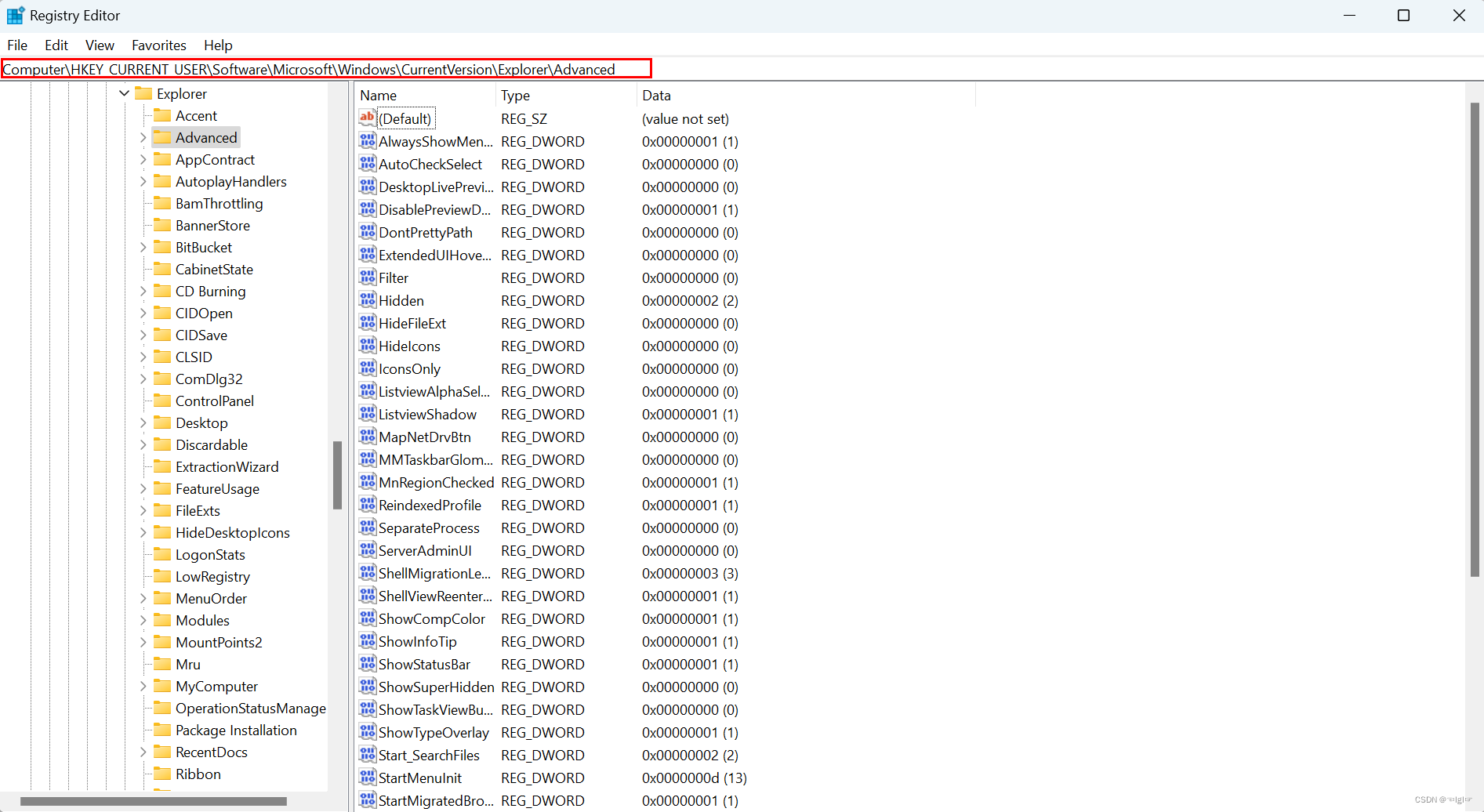Sort values by the Name column header
1484x812 pixels.
click(x=426, y=96)
